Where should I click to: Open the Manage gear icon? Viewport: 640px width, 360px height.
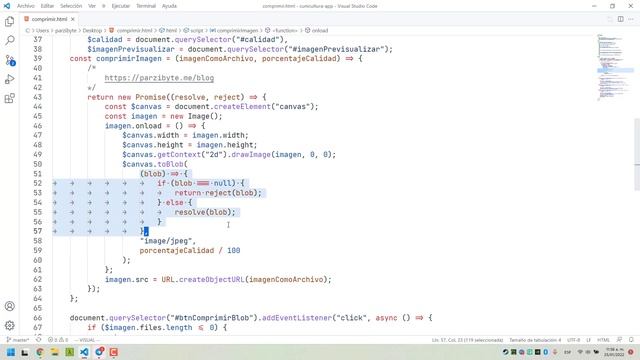[9, 325]
